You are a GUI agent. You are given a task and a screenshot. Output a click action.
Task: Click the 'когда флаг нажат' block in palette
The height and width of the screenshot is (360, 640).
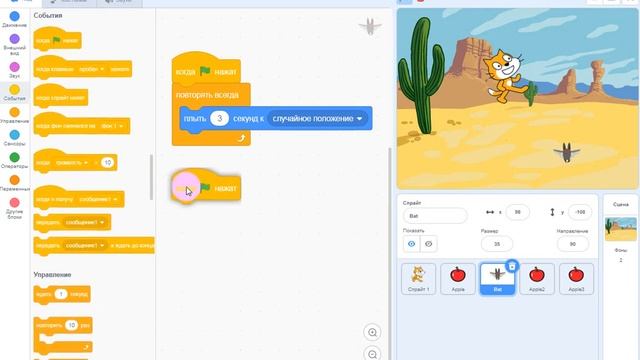click(x=57, y=40)
